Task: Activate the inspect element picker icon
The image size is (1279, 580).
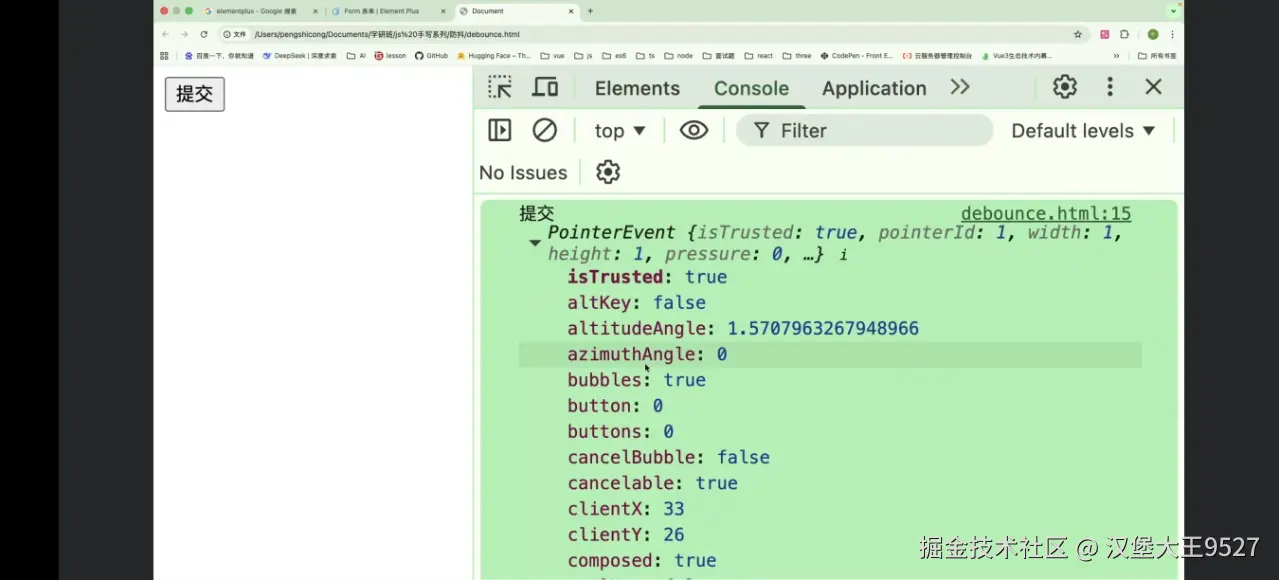Action: coord(500,87)
